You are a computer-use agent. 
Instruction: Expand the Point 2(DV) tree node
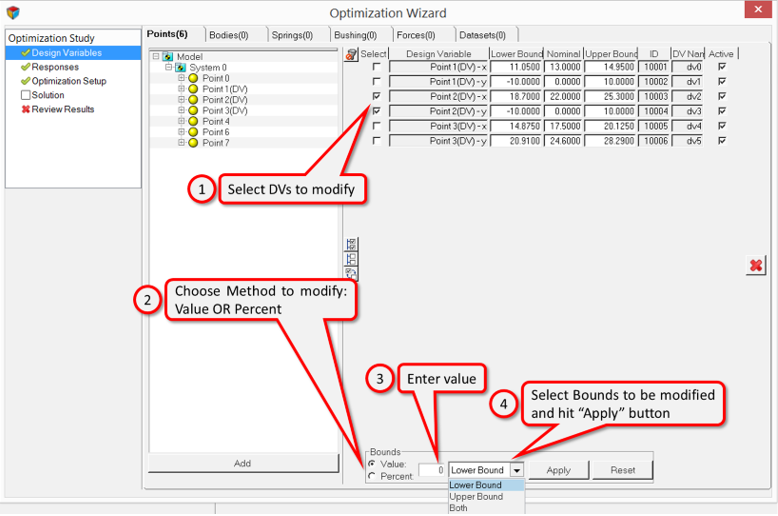click(x=181, y=99)
